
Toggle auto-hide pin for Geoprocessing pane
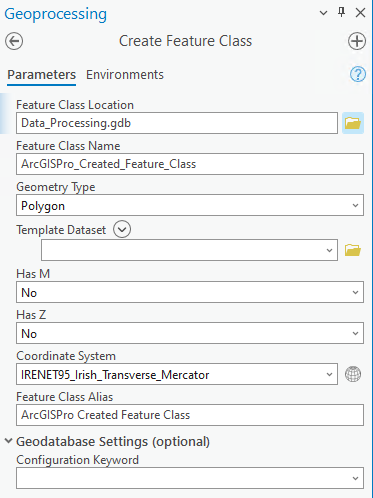click(341, 13)
